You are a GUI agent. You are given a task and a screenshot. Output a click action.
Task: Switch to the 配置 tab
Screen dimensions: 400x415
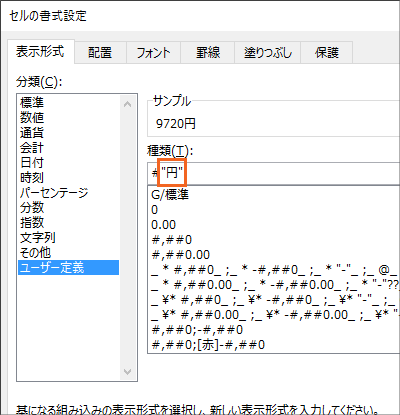click(x=100, y=53)
